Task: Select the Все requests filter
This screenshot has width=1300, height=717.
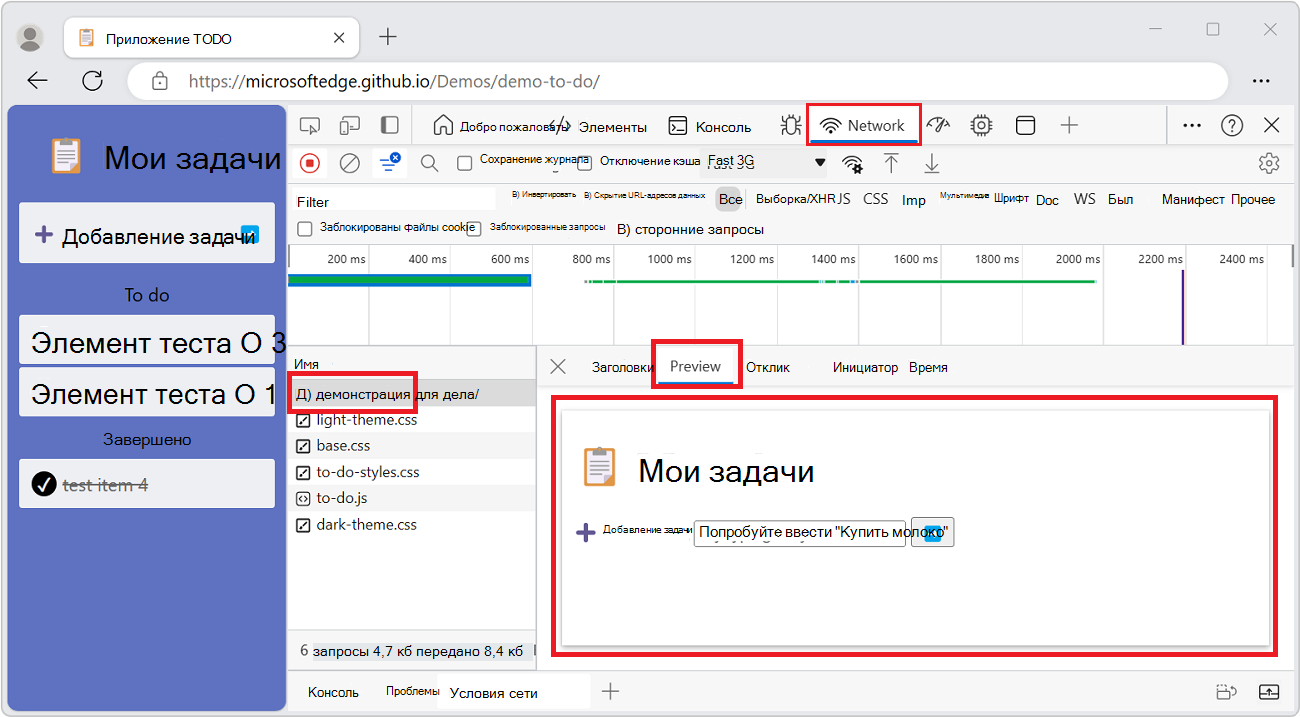Action: (x=729, y=199)
